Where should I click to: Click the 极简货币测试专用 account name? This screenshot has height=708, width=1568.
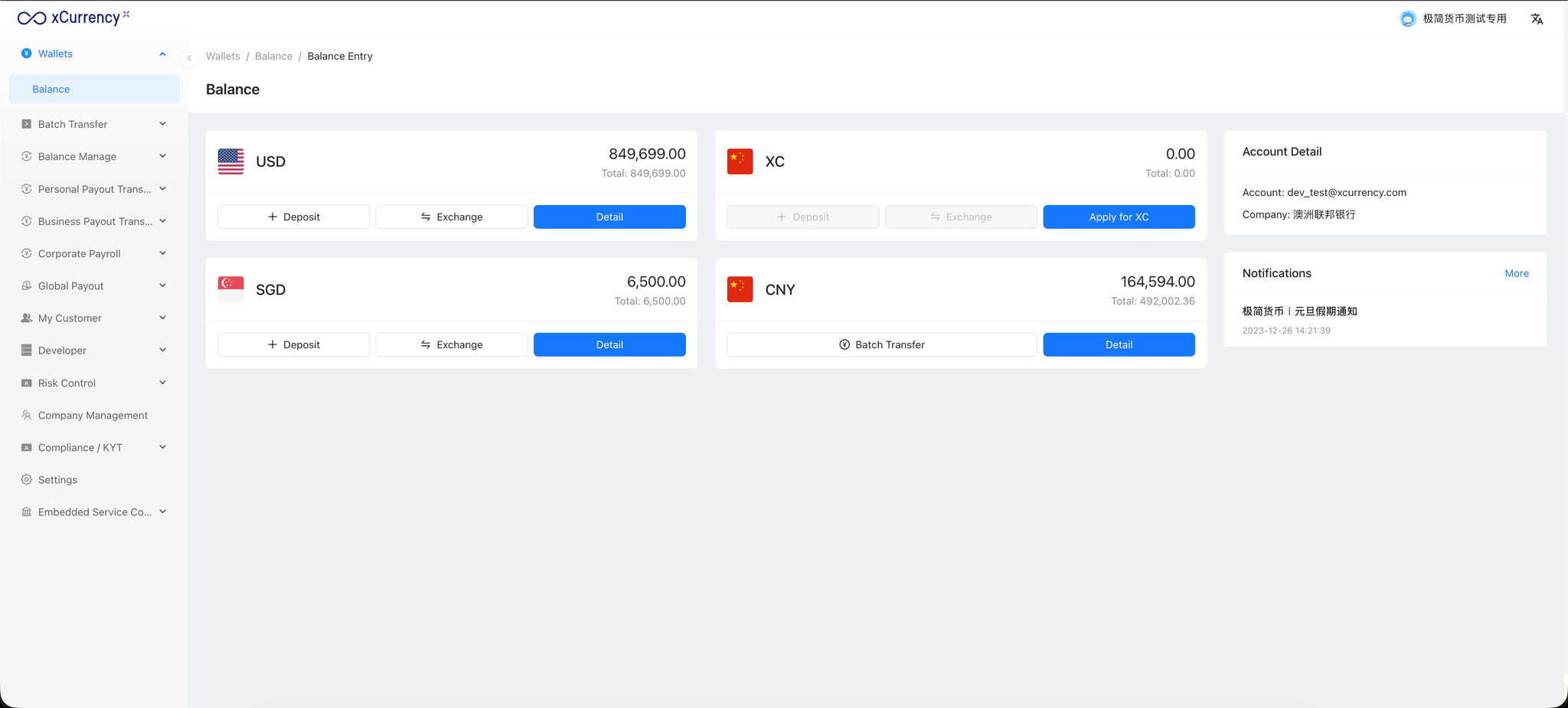point(1464,18)
